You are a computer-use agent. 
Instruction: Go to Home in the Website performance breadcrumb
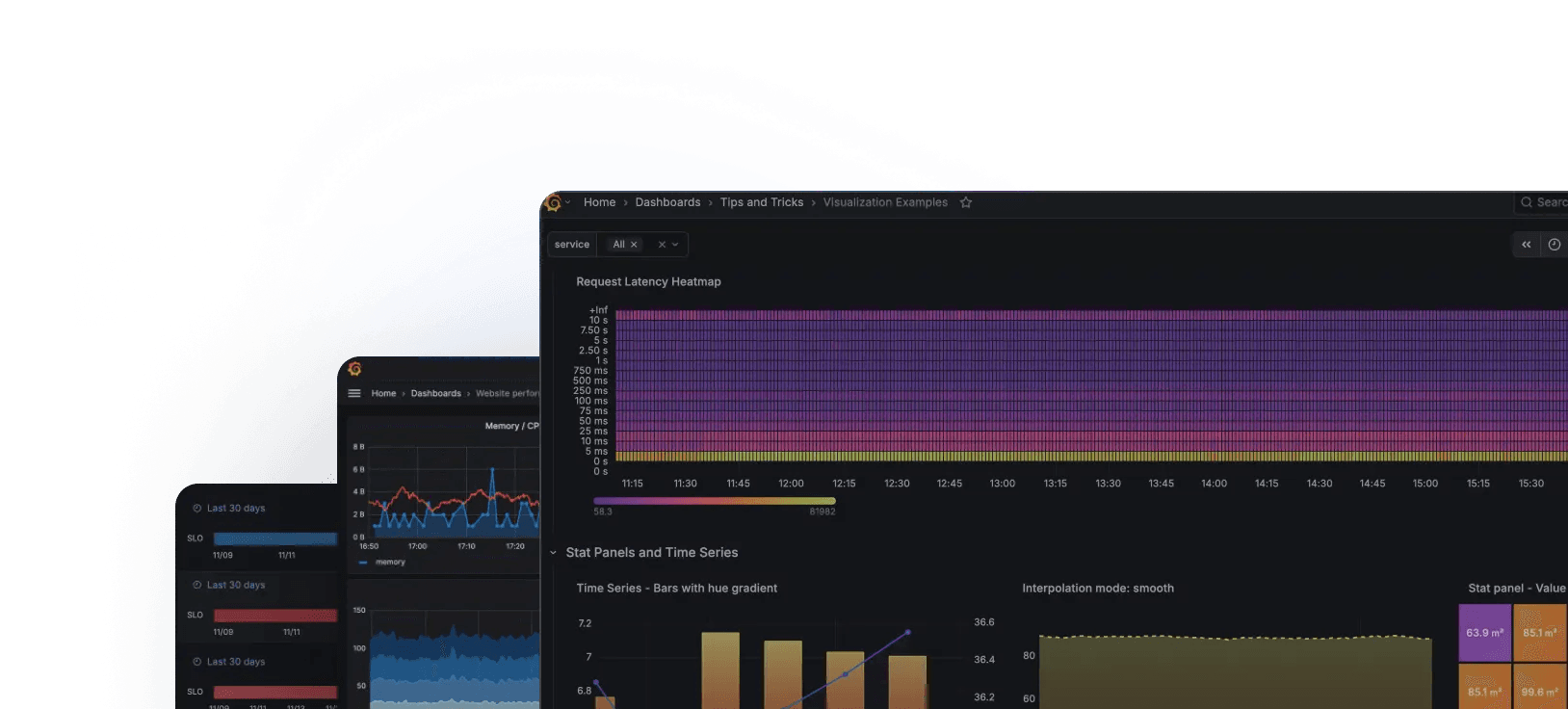pyautogui.click(x=383, y=393)
